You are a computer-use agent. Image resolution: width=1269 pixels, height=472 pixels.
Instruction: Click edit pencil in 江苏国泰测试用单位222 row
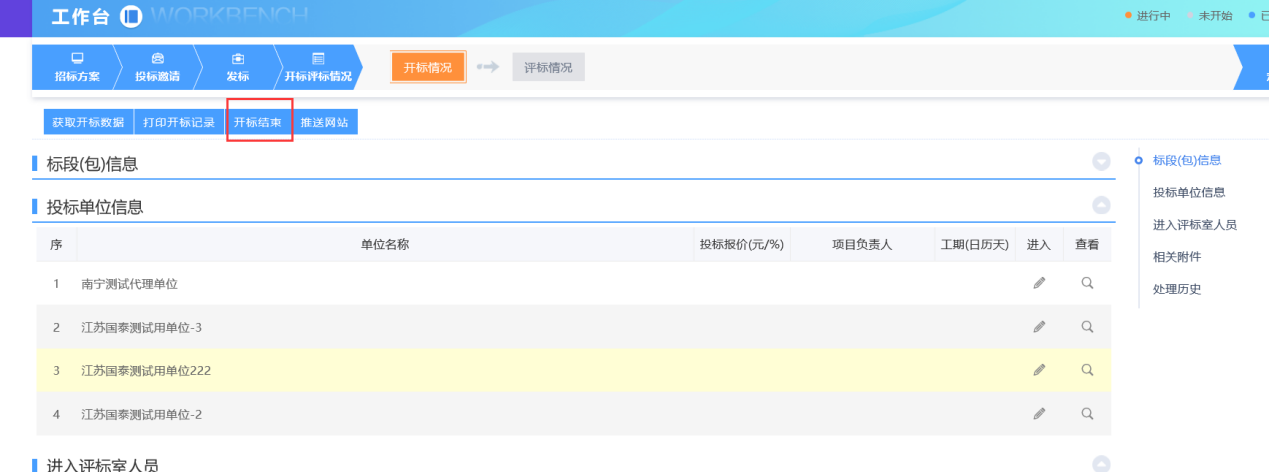pyautogui.click(x=1039, y=370)
